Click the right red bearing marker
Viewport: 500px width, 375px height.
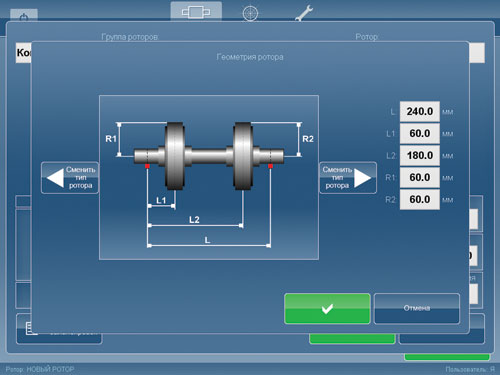click(270, 166)
